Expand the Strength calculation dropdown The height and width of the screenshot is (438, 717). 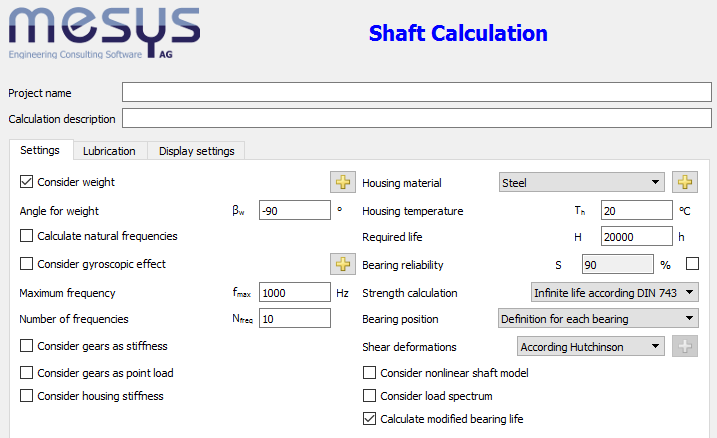pos(614,293)
